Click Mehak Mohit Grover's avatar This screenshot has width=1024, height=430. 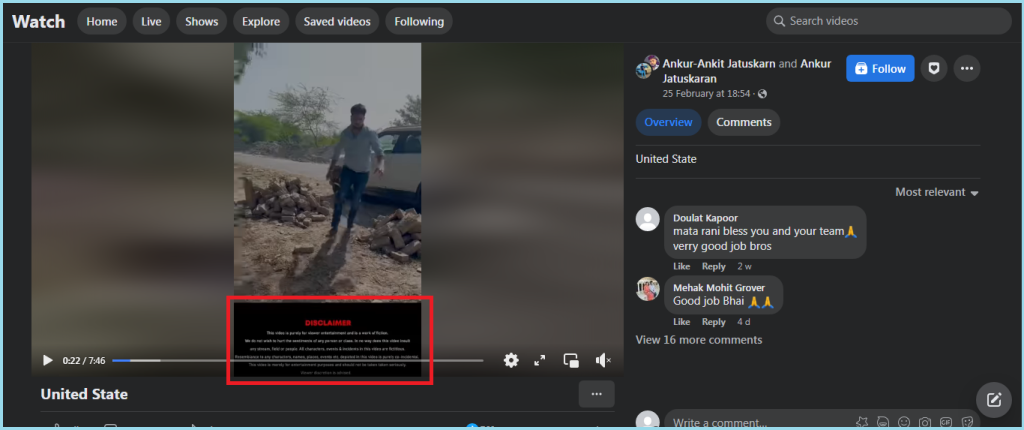click(x=648, y=289)
